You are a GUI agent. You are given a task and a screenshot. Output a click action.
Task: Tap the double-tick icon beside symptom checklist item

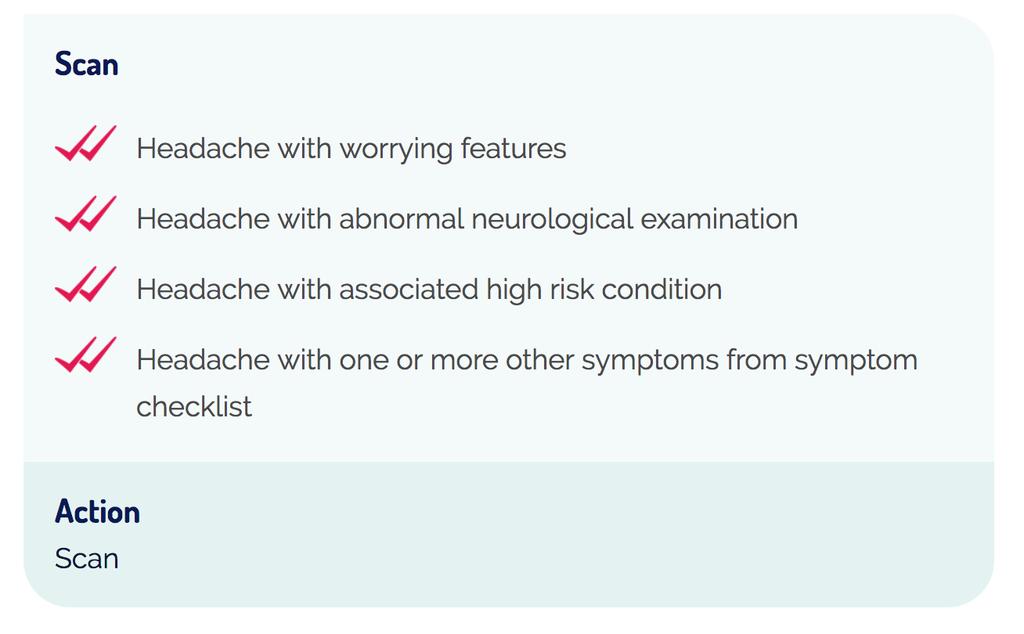pos(86,355)
